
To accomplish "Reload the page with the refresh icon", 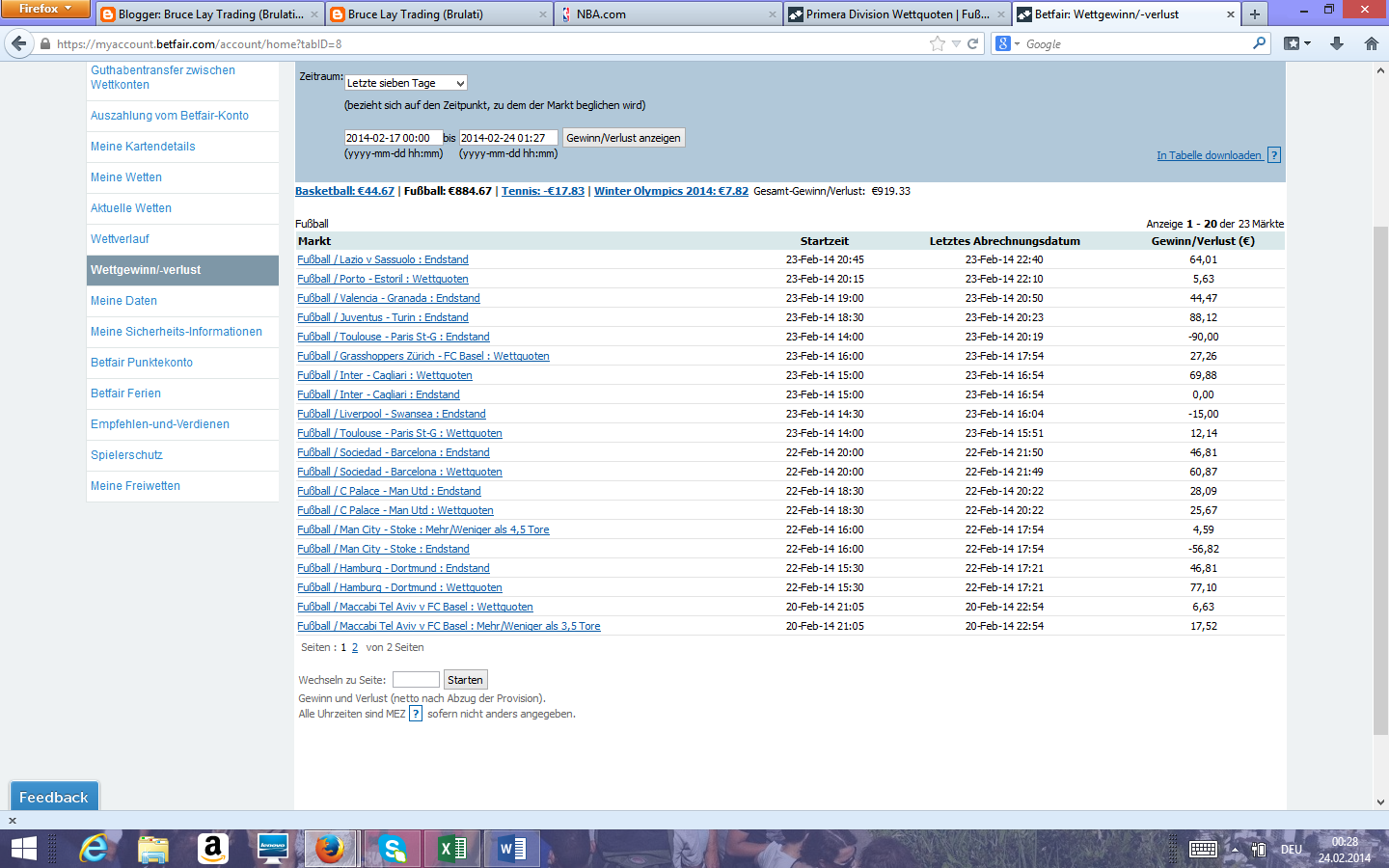I will tap(973, 43).
